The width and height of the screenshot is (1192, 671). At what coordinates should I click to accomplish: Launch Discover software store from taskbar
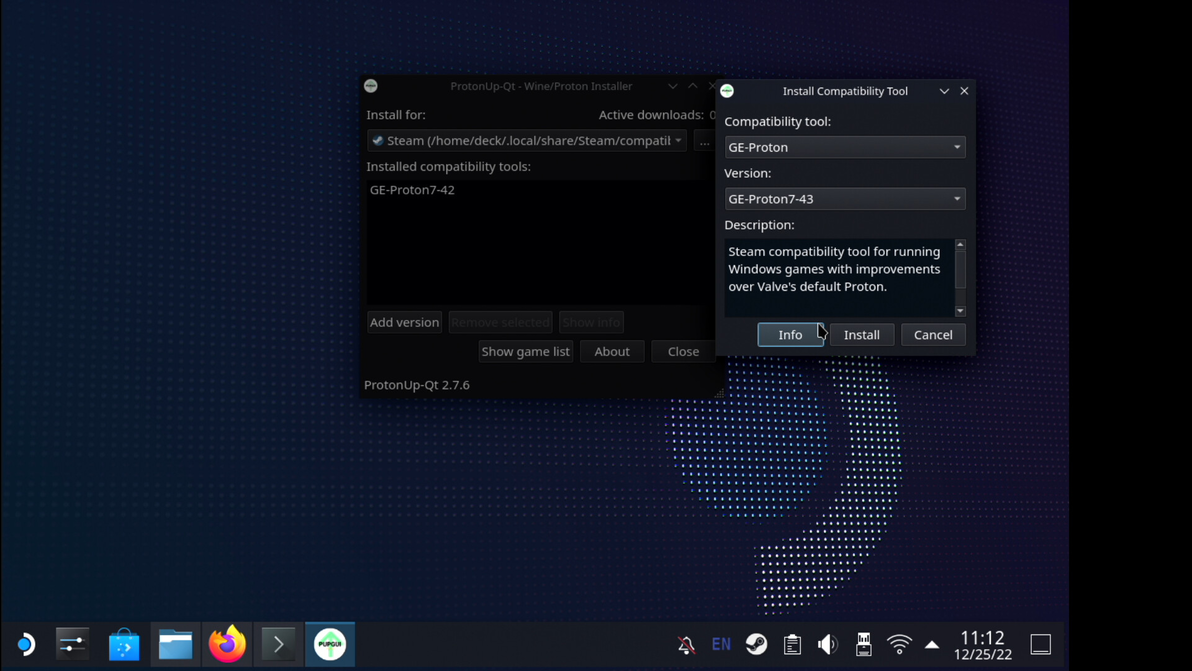[x=124, y=644]
